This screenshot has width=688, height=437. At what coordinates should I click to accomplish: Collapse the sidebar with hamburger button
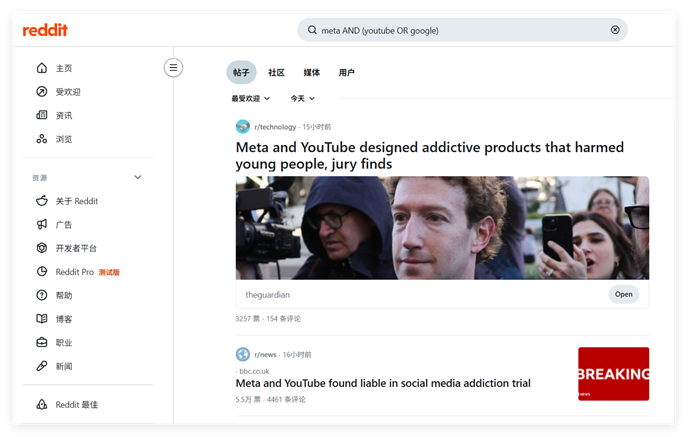coord(173,68)
